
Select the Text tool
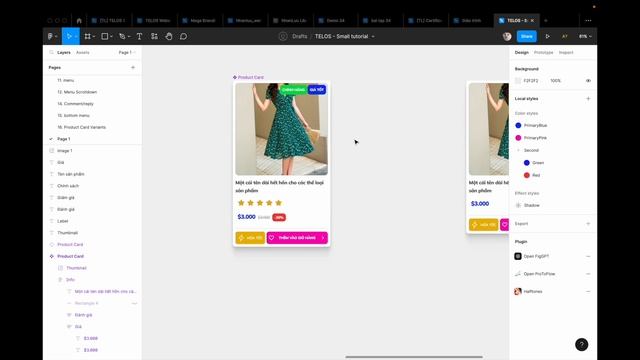click(139, 36)
